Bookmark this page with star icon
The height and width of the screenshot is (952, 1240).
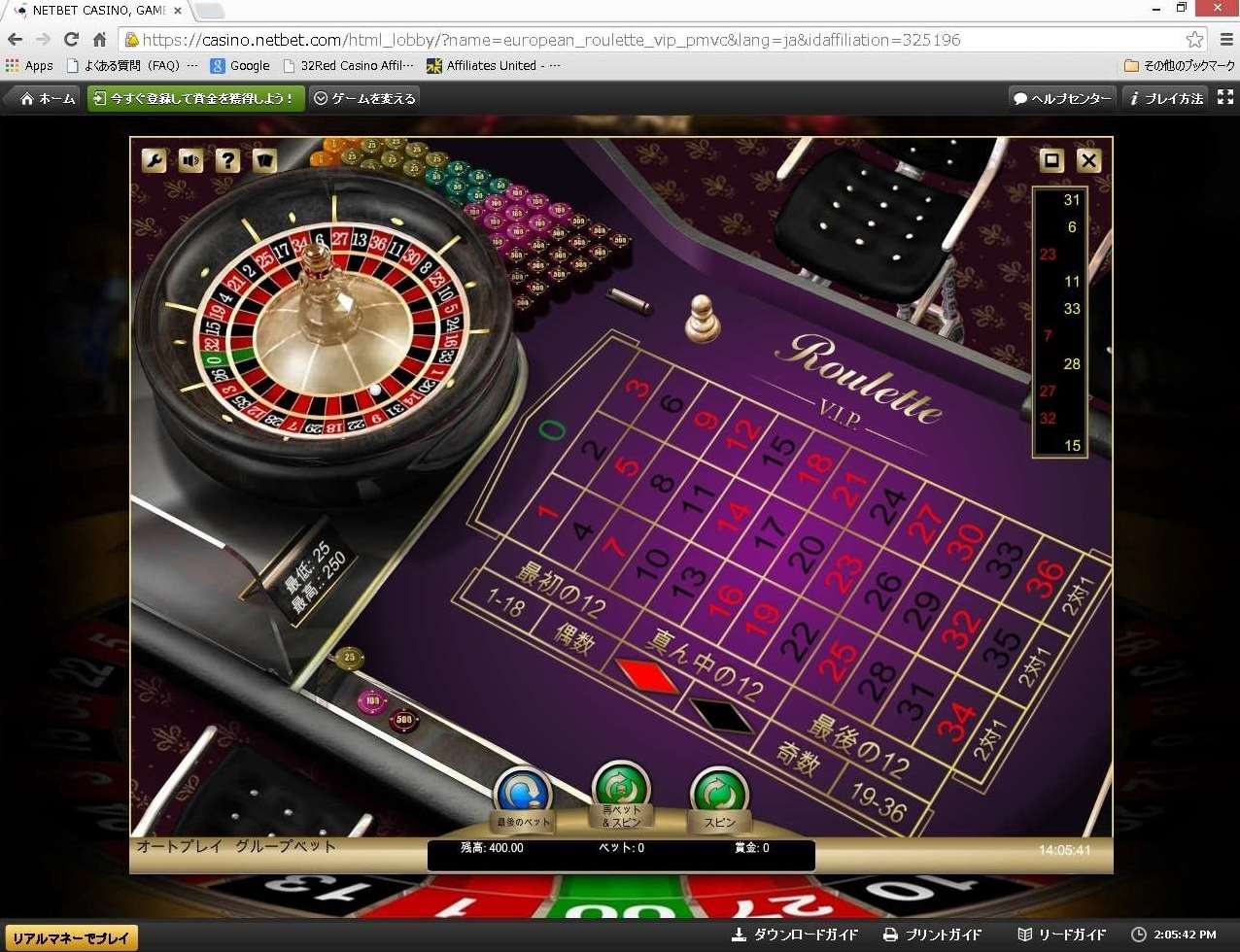[x=1194, y=40]
